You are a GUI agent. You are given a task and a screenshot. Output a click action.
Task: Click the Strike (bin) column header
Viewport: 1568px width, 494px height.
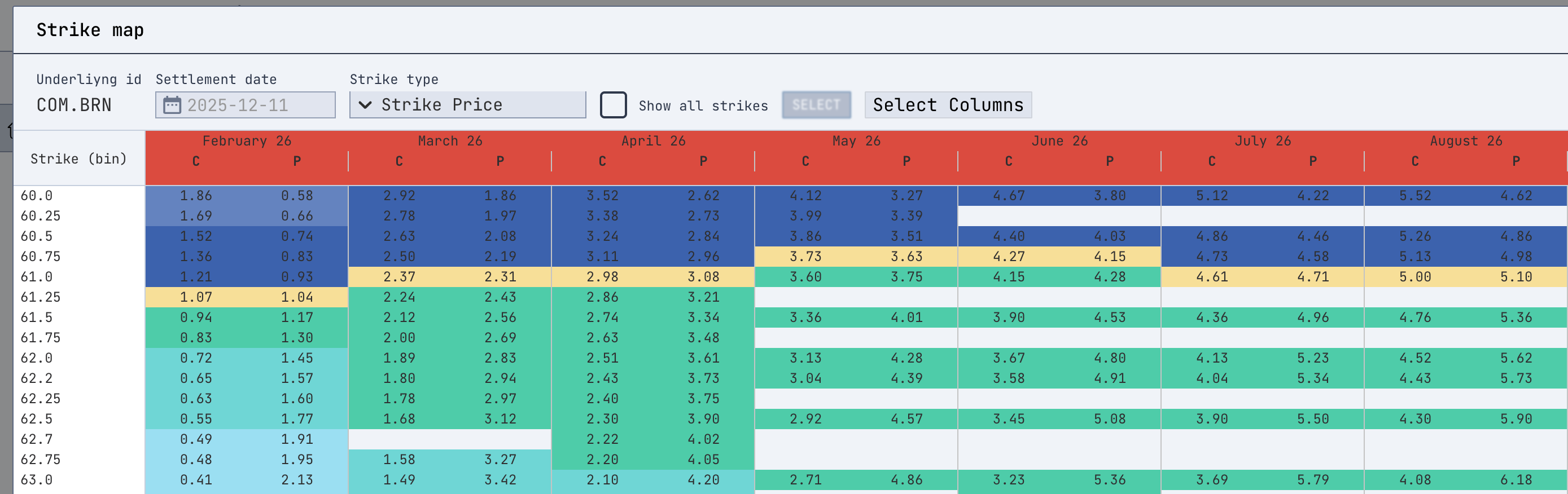click(x=78, y=159)
